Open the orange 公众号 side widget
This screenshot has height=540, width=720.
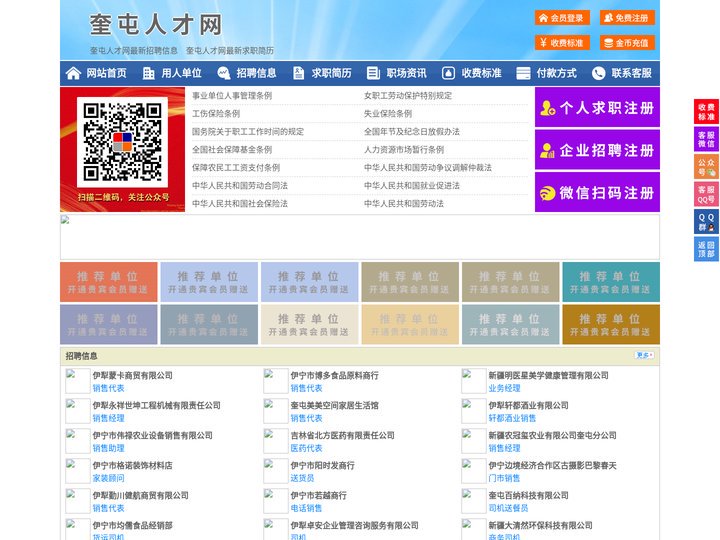[706, 167]
